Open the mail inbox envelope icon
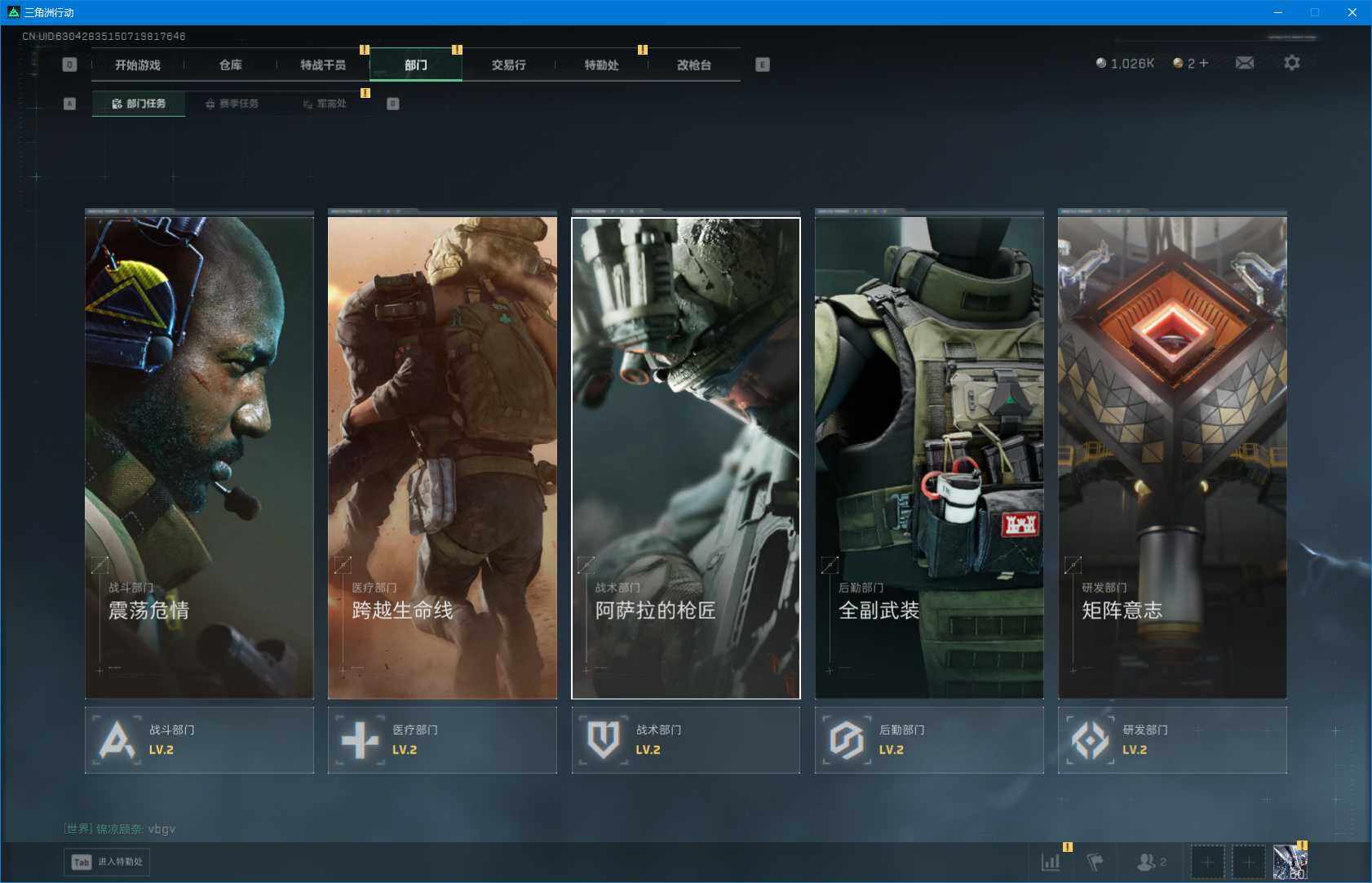The image size is (1372, 883). point(1244,63)
